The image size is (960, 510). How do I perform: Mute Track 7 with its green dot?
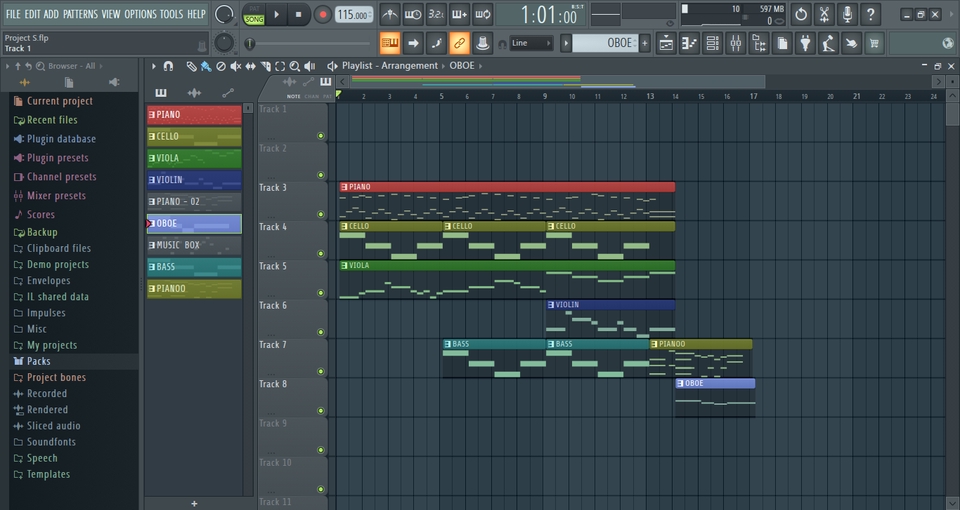(320, 371)
